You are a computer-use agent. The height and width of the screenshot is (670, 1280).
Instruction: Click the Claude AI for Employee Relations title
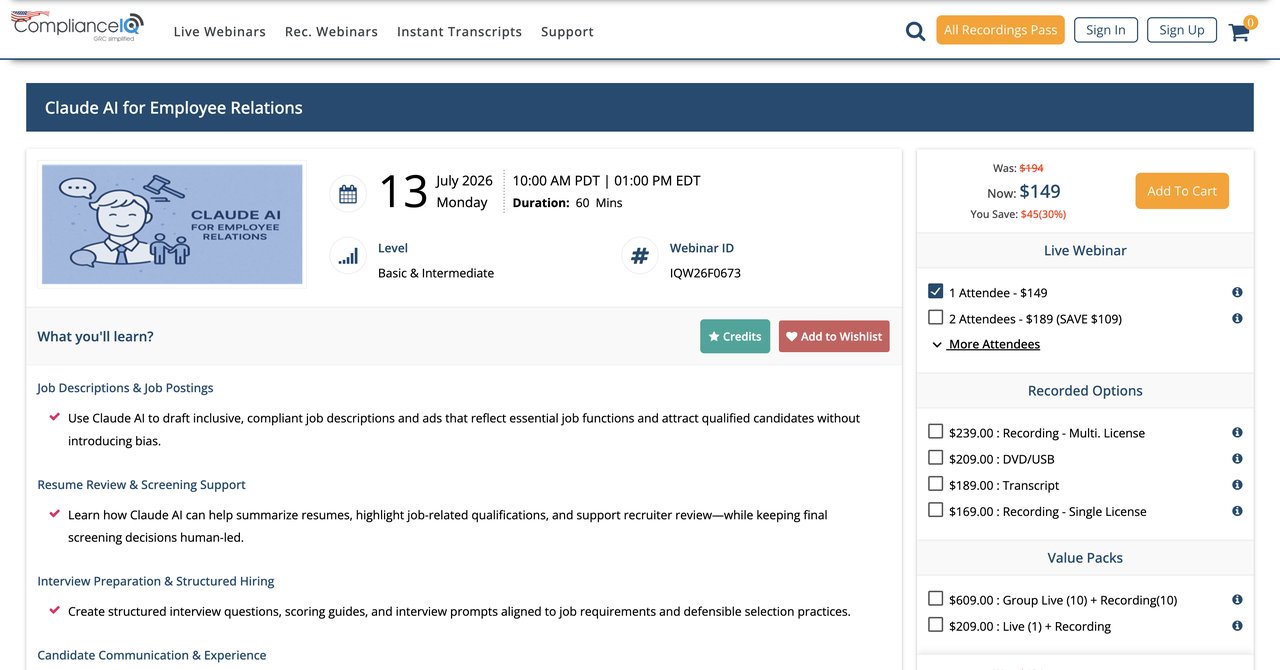click(174, 107)
